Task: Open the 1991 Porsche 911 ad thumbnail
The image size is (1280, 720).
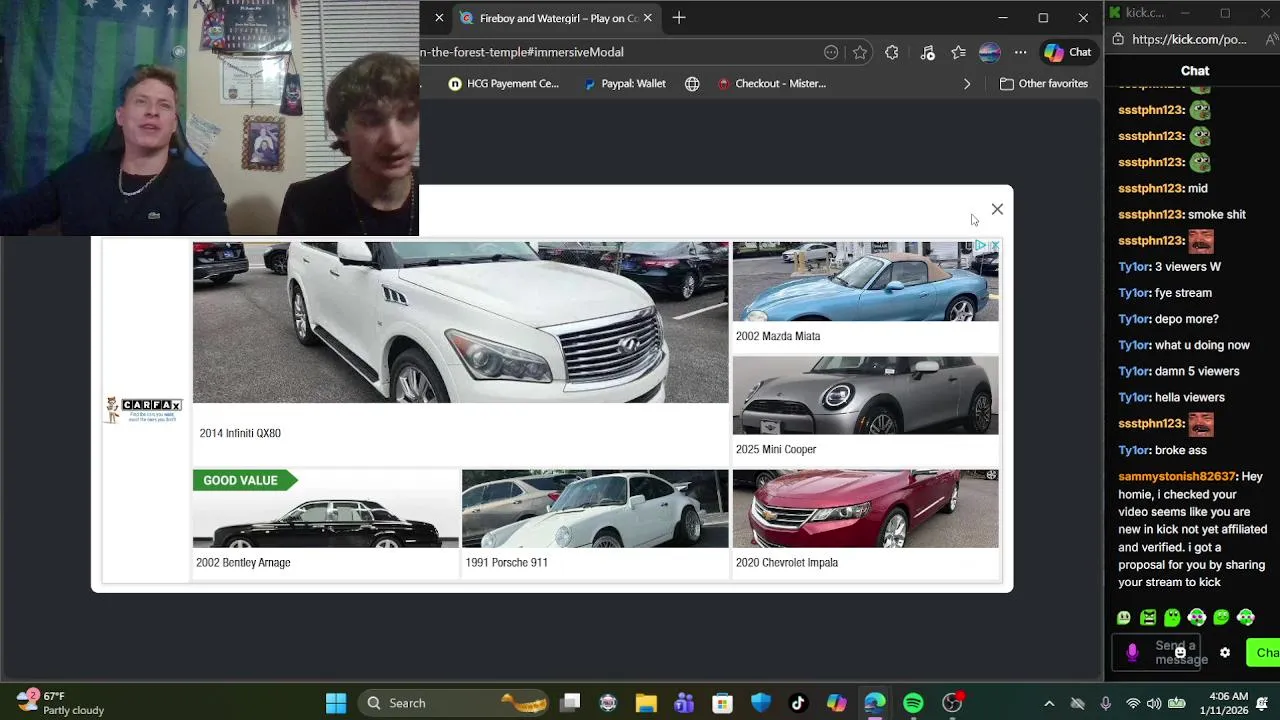Action: (x=595, y=509)
